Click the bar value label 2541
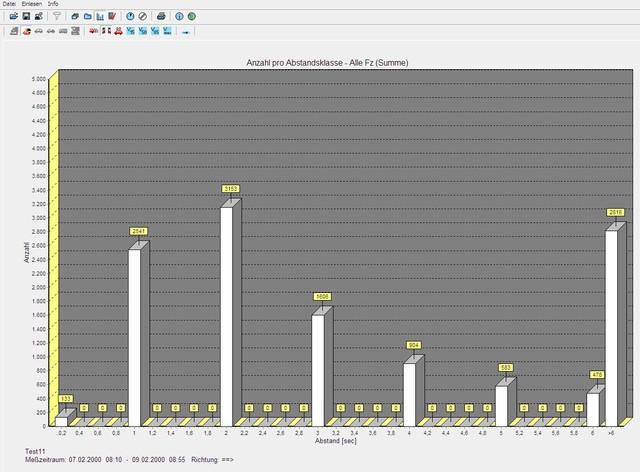 tap(139, 231)
